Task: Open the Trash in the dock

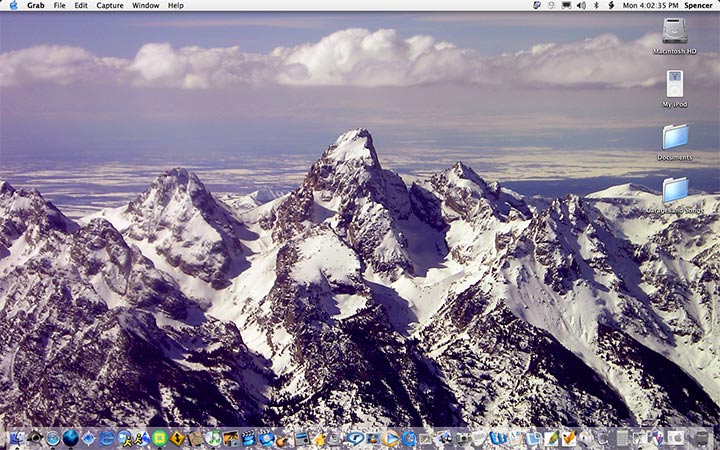Action: 702,439
